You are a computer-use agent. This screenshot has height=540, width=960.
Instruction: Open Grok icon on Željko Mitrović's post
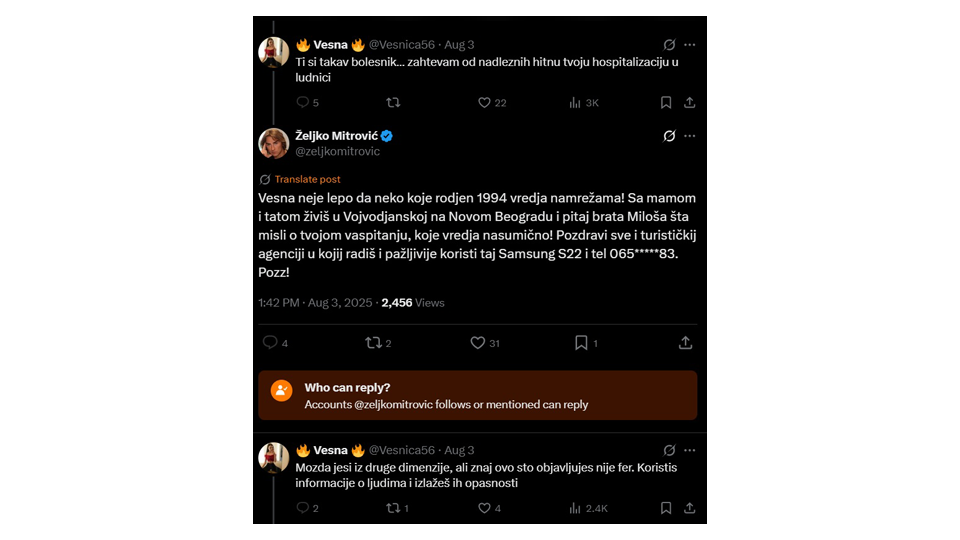669,136
